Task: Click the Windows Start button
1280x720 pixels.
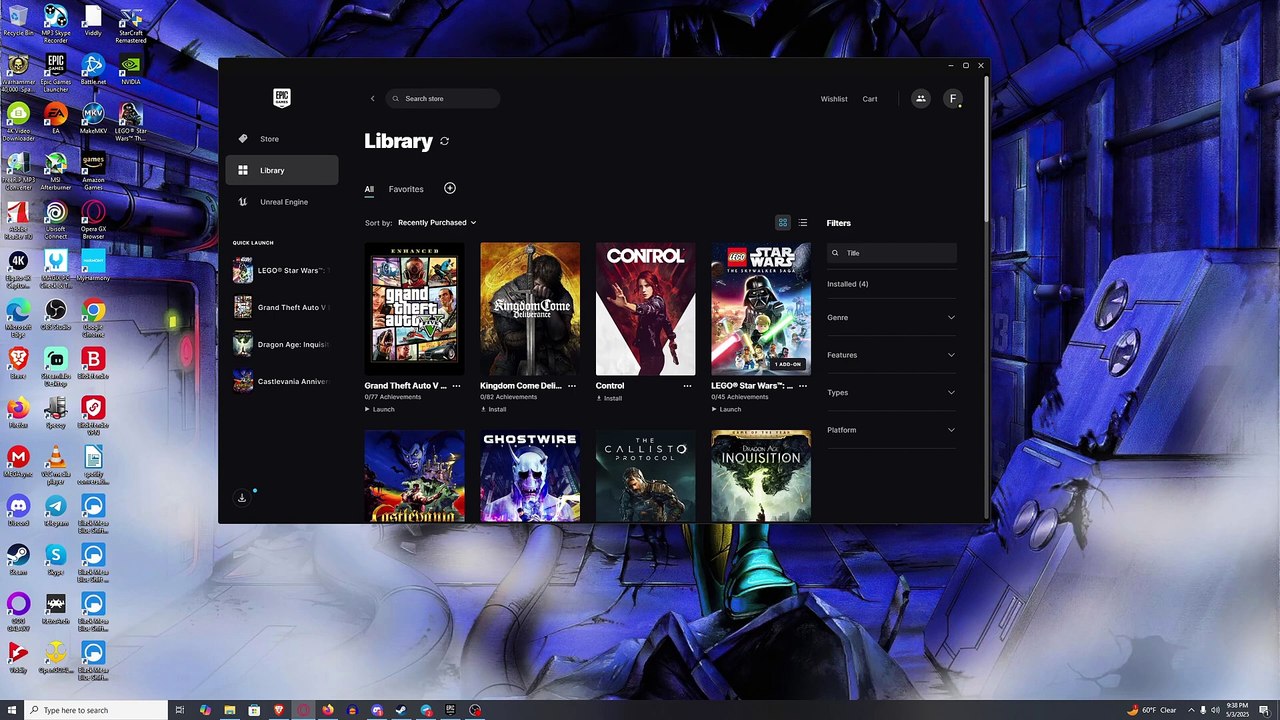Action: point(13,710)
